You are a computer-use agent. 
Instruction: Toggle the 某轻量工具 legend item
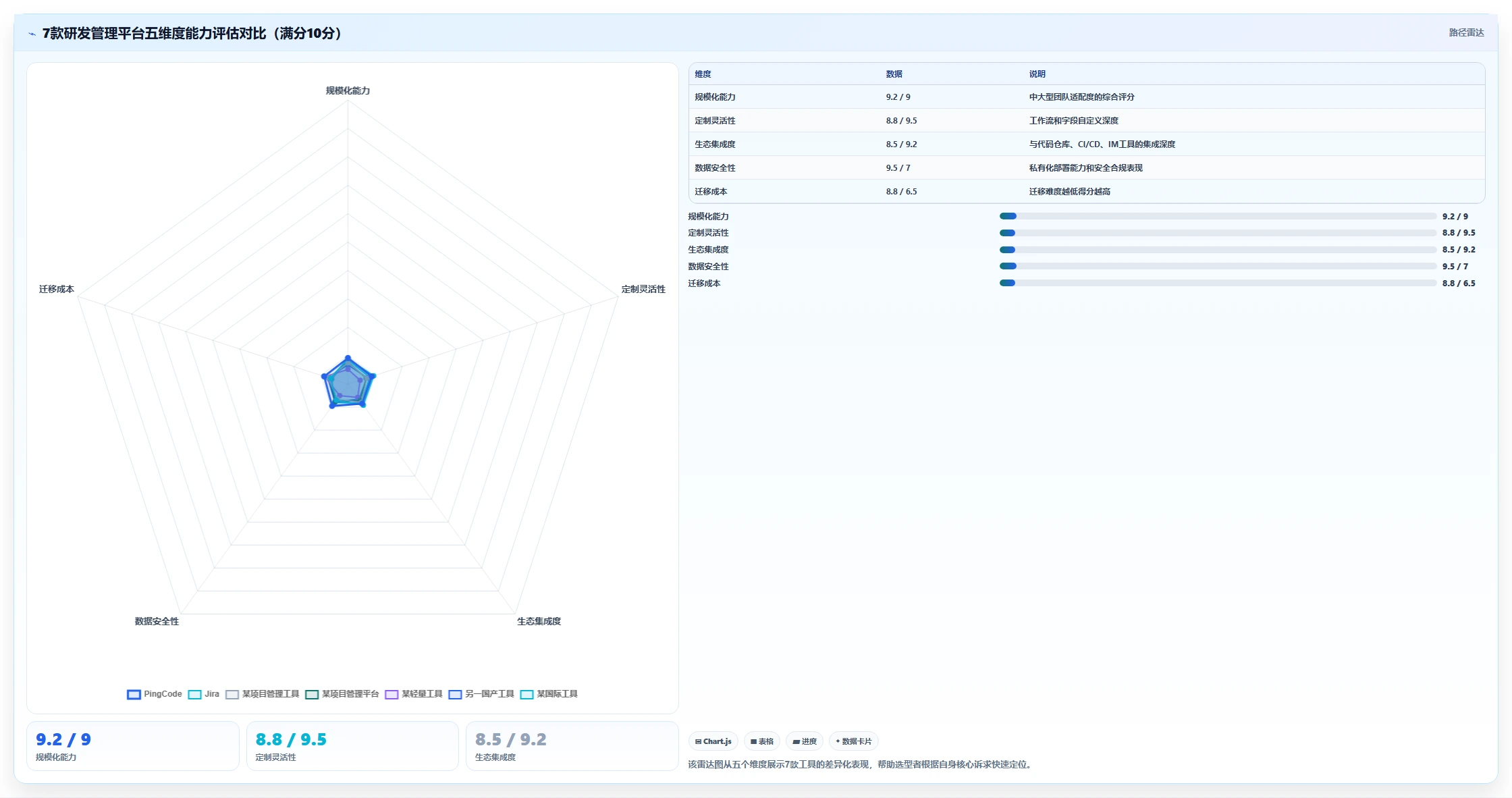click(414, 694)
